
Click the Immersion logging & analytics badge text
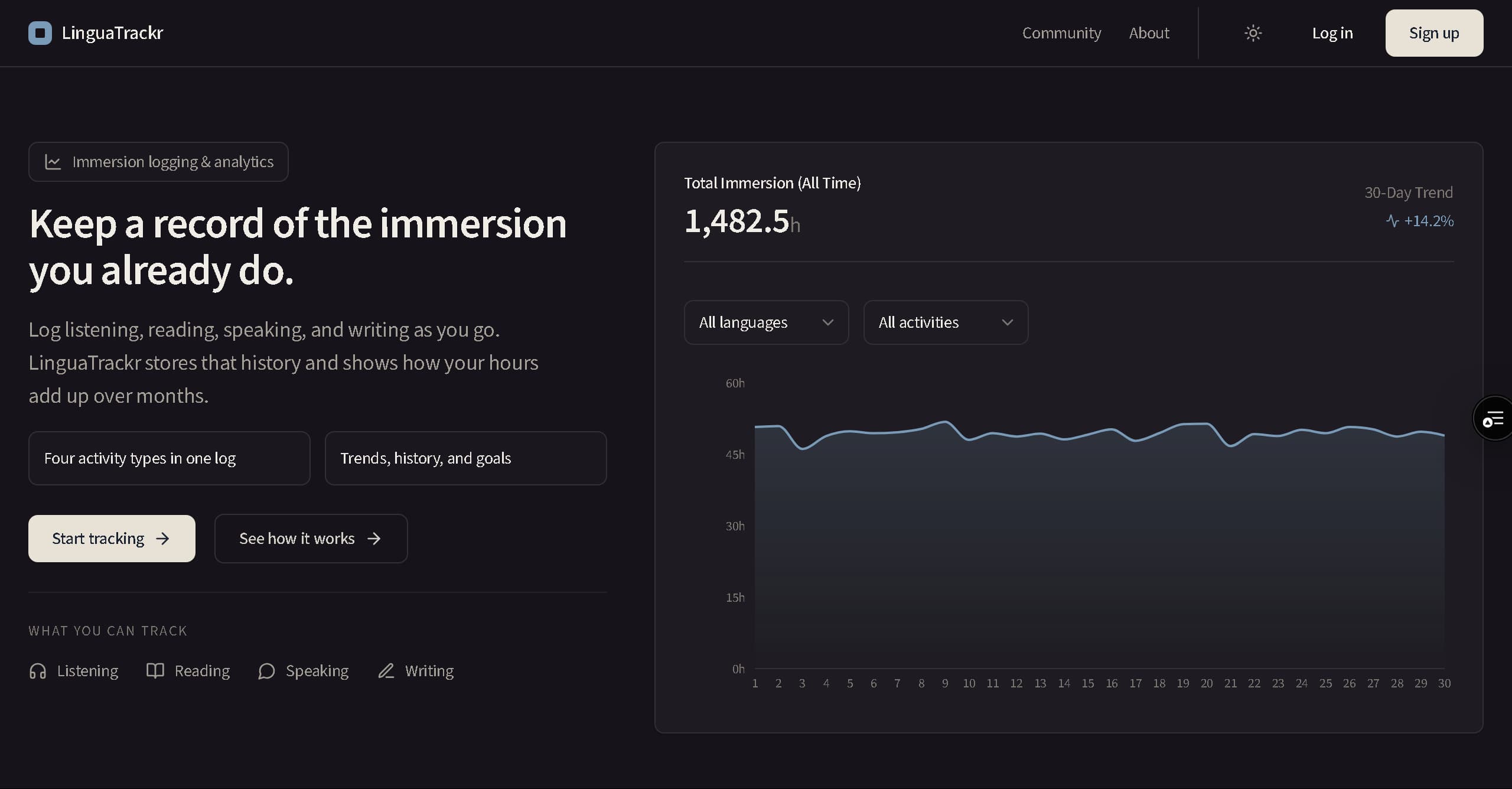tap(173, 162)
